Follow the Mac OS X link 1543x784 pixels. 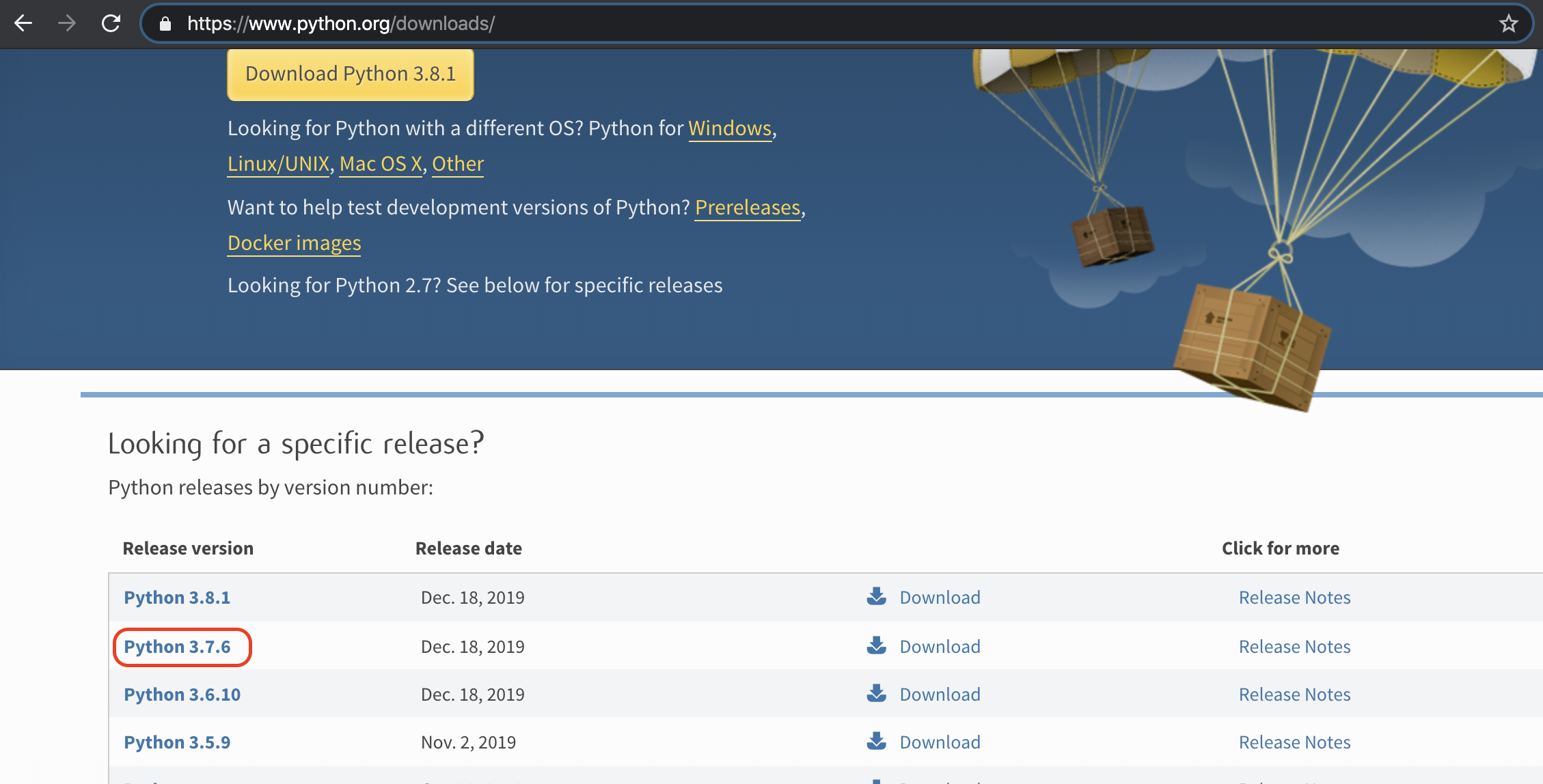pyautogui.click(x=380, y=164)
